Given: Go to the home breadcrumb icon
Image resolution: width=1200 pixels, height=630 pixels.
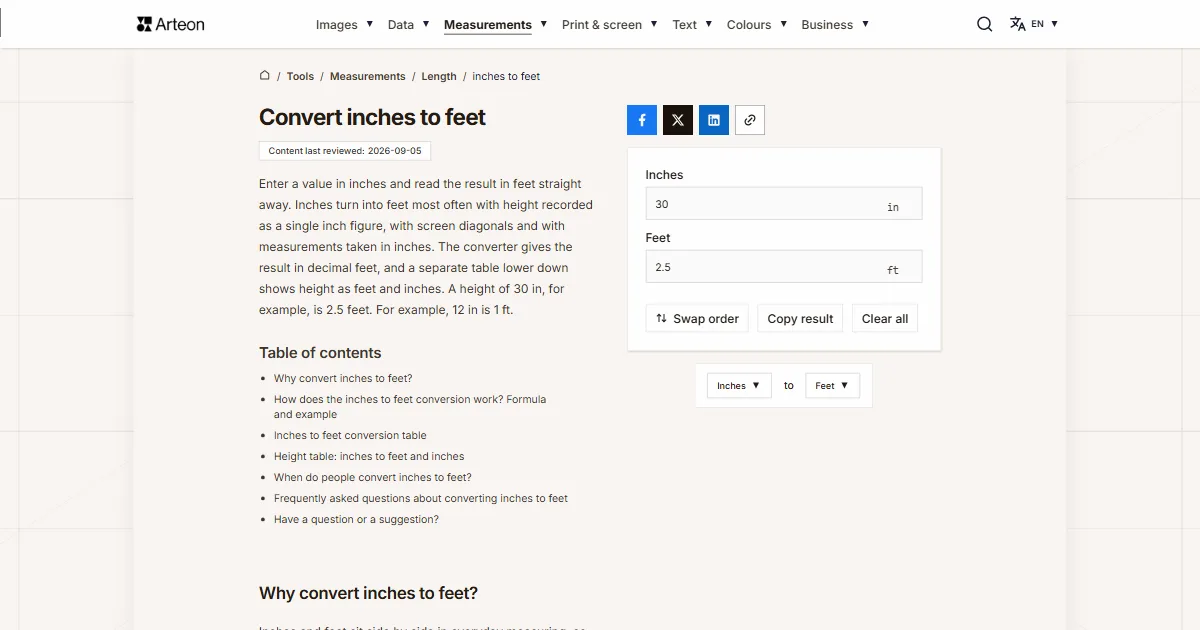Looking at the screenshot, I should pyautogui.click(x=265, y=75).
